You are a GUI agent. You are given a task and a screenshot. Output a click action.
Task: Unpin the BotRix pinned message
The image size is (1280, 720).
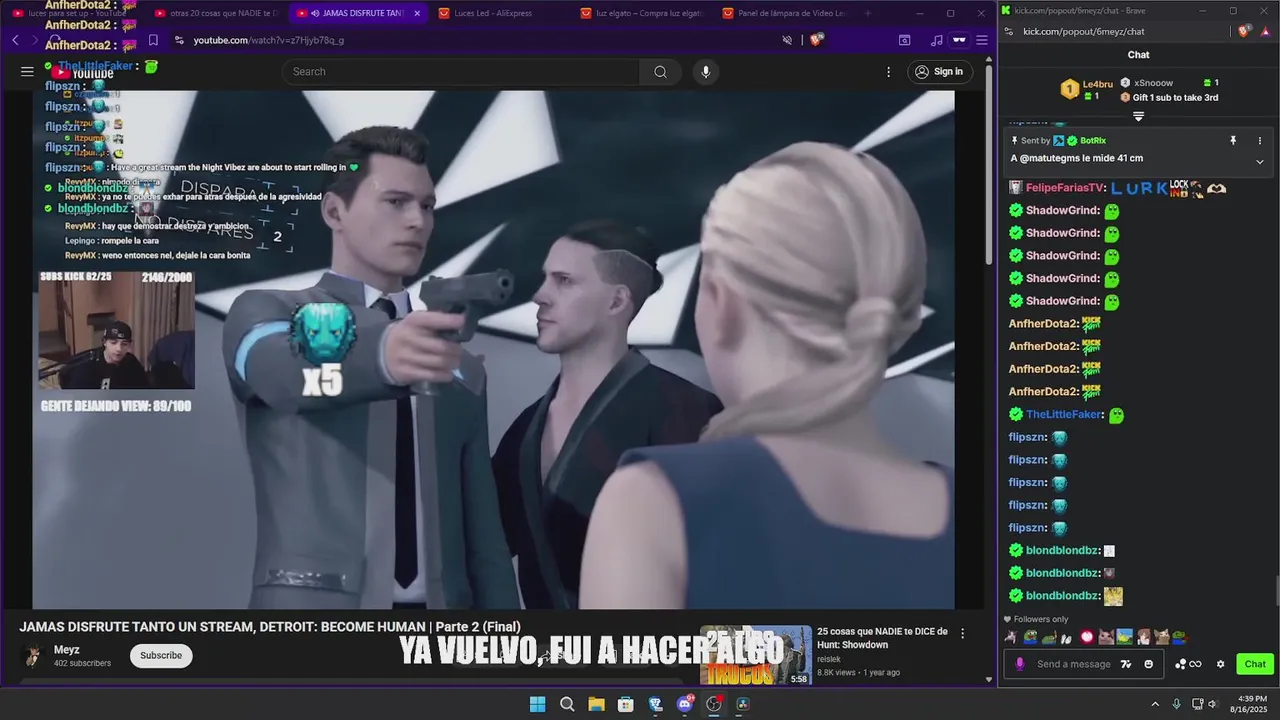(x=1233, y=141)
